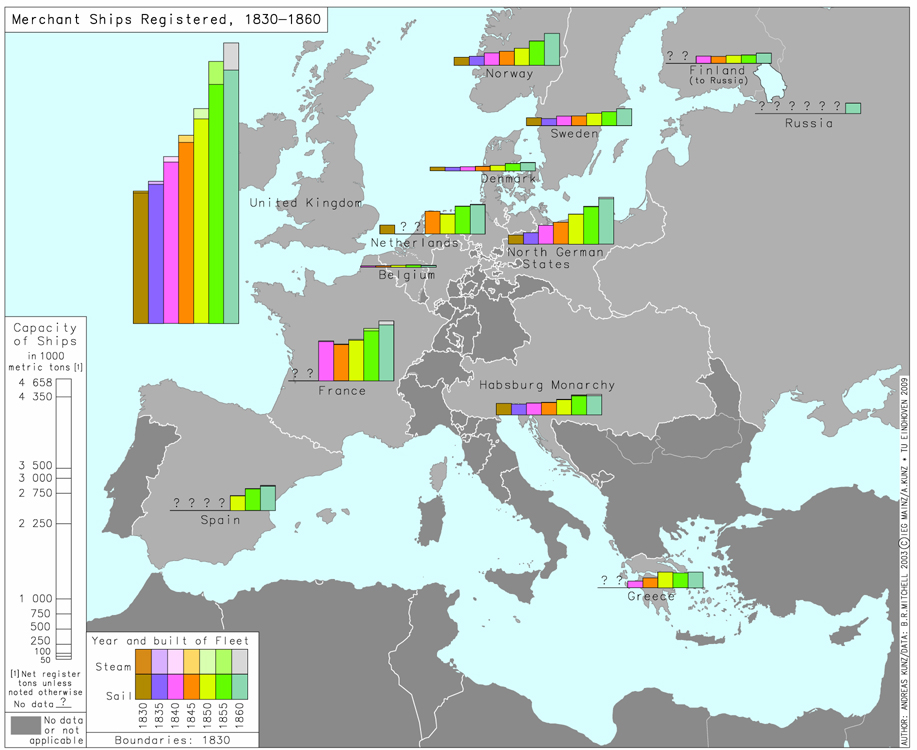917x750 pixels.
Task: Click the 'Capacity of Ships' scale heading
Action: click(x=44, y=335)
